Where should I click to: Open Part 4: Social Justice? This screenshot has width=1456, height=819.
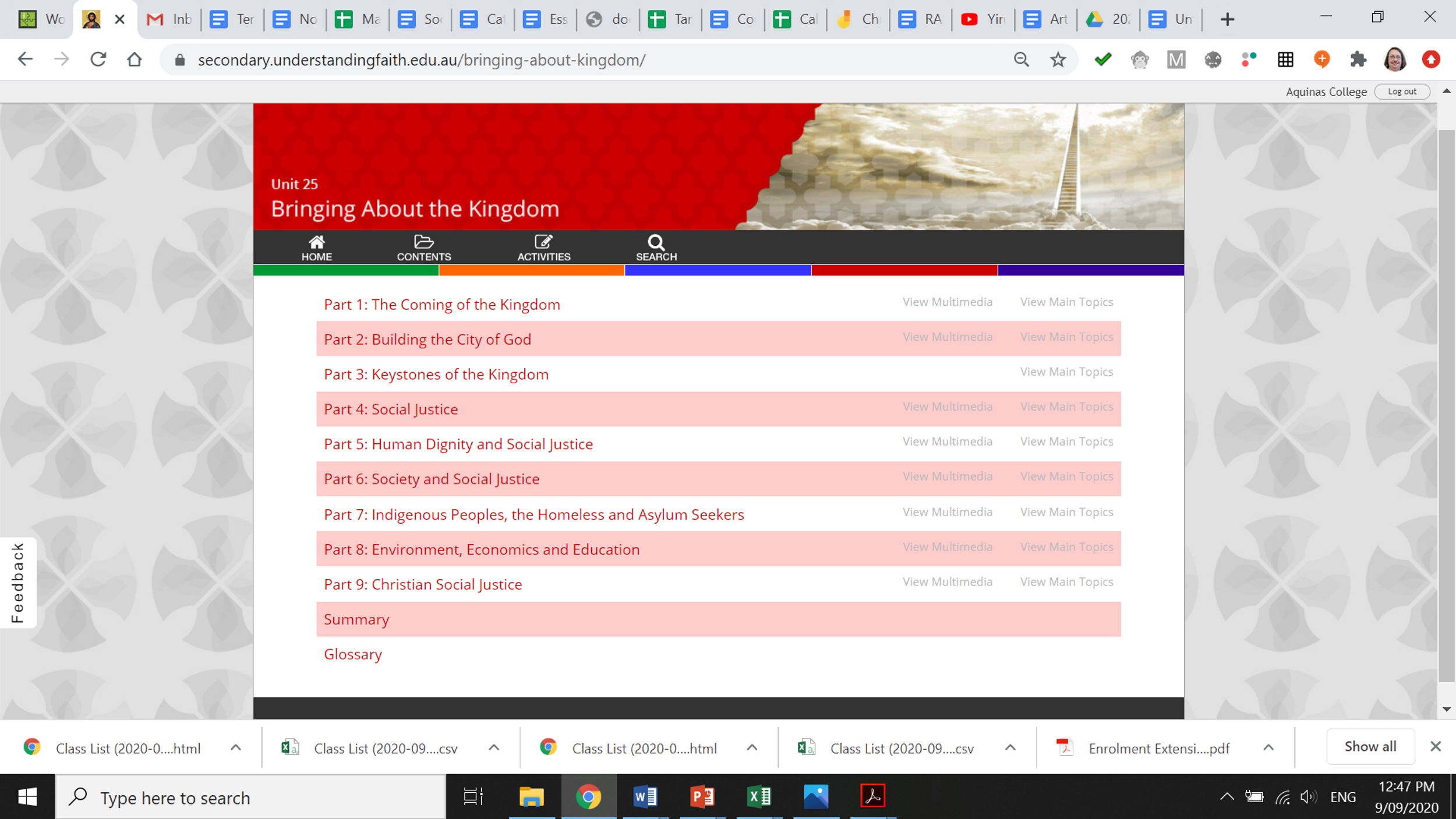coord(391,409)
